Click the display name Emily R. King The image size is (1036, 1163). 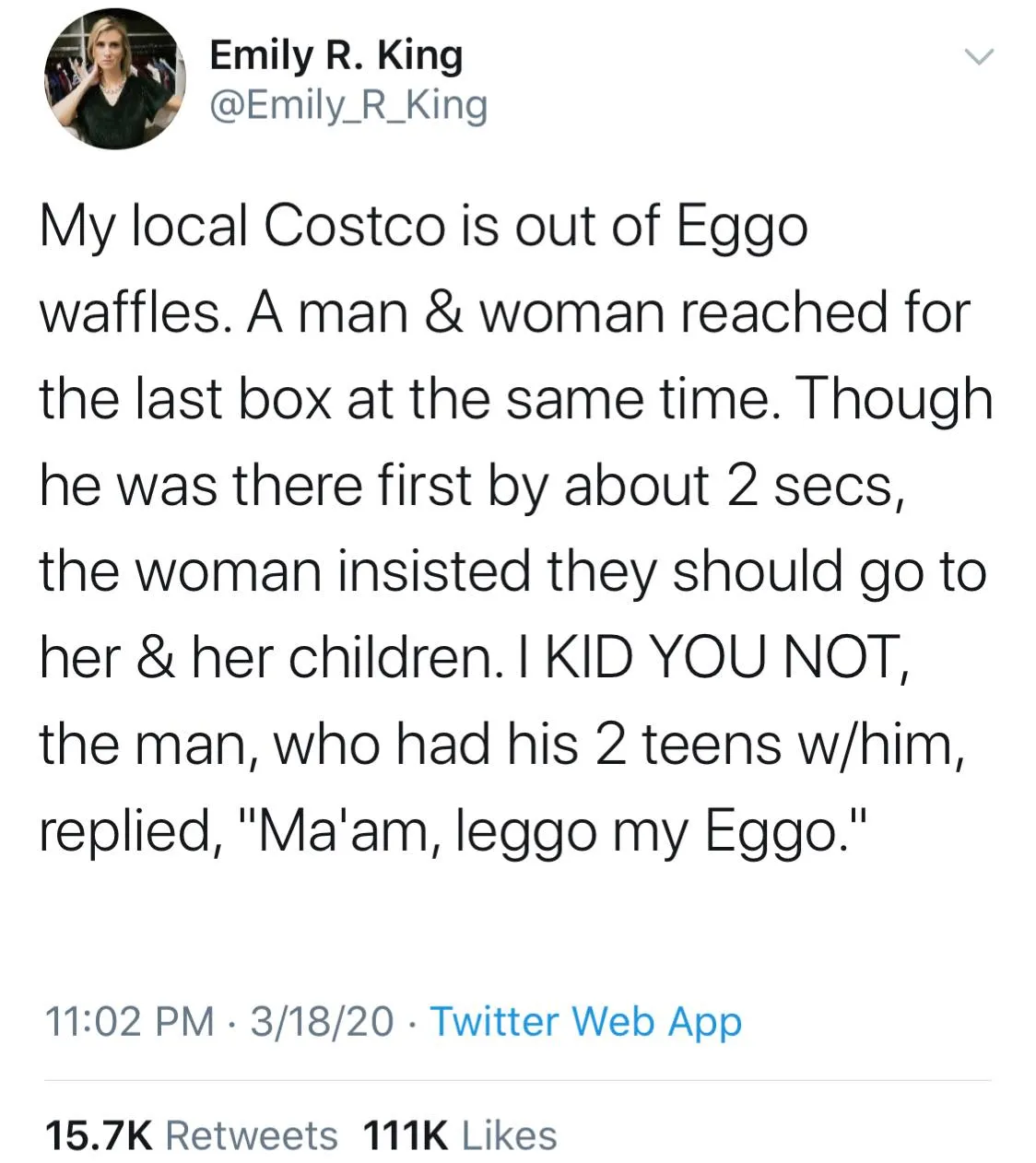click(336, 55)
